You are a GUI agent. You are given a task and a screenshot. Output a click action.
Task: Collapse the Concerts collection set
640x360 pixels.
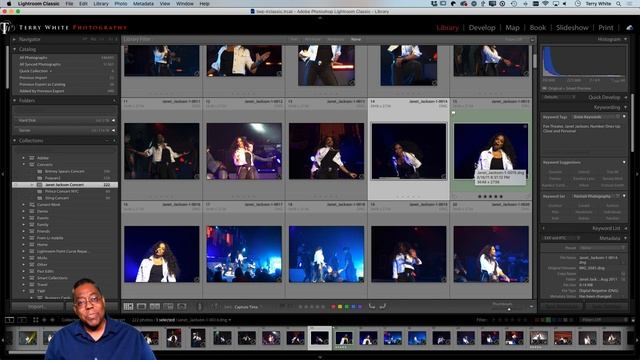24,164
